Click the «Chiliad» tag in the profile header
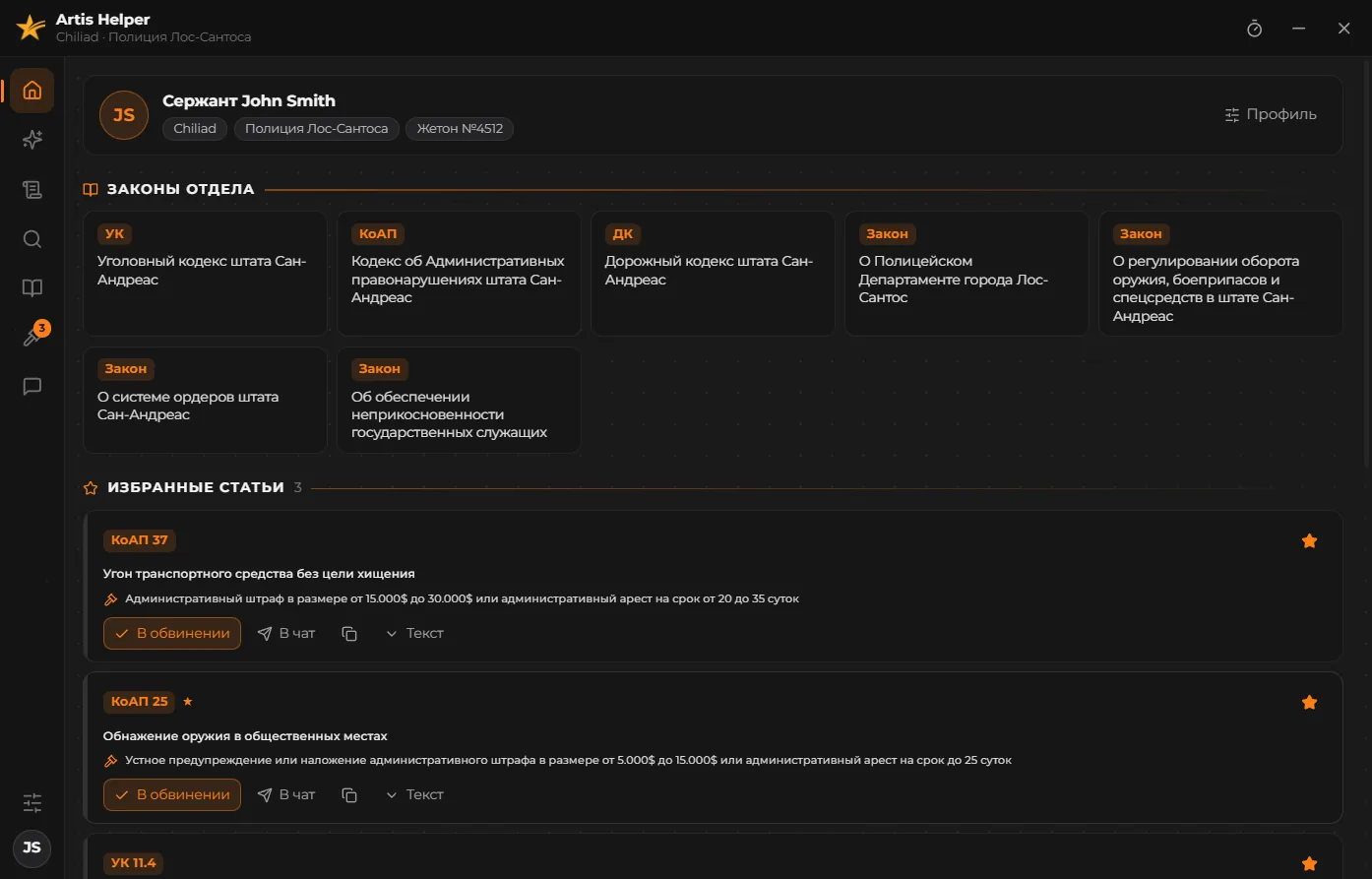 click(195, 129)
